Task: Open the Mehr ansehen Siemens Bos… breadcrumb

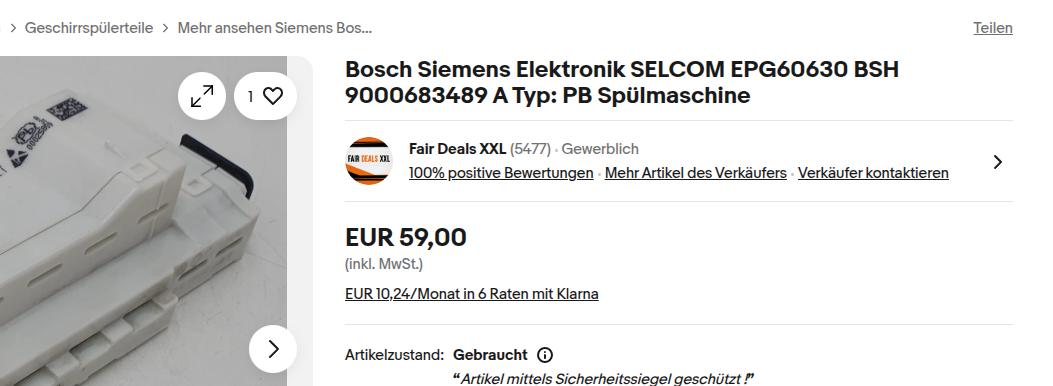Action: coord(275,28)
